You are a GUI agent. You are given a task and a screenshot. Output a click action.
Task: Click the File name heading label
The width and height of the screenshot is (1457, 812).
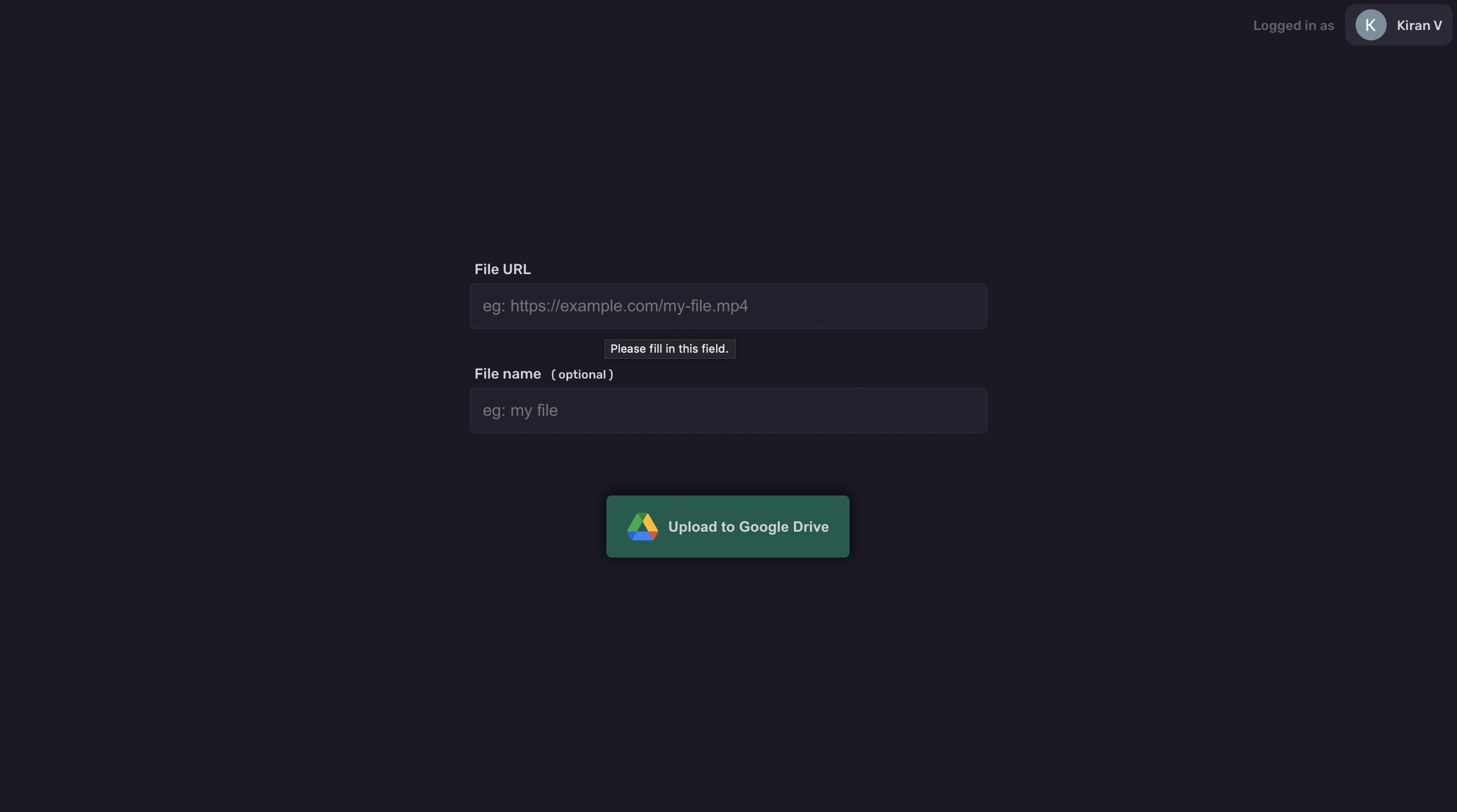coord(508,374)
